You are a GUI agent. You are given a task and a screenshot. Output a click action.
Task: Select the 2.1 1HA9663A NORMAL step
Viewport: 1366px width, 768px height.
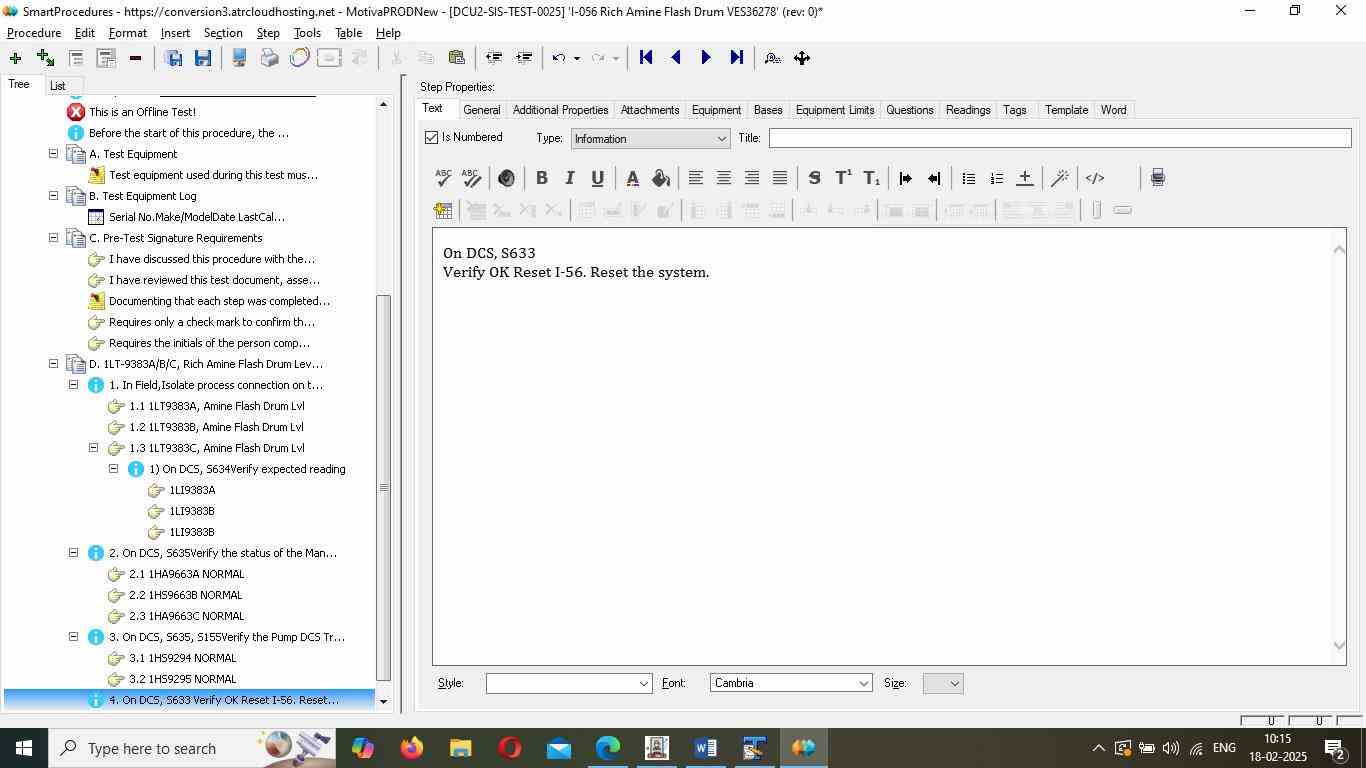click(186, 574)
